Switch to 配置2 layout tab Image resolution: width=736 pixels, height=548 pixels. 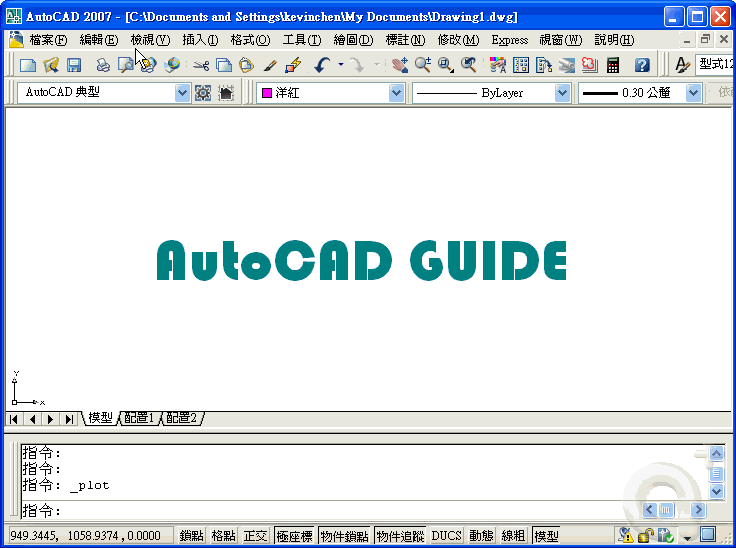click(x=182, y=418)
